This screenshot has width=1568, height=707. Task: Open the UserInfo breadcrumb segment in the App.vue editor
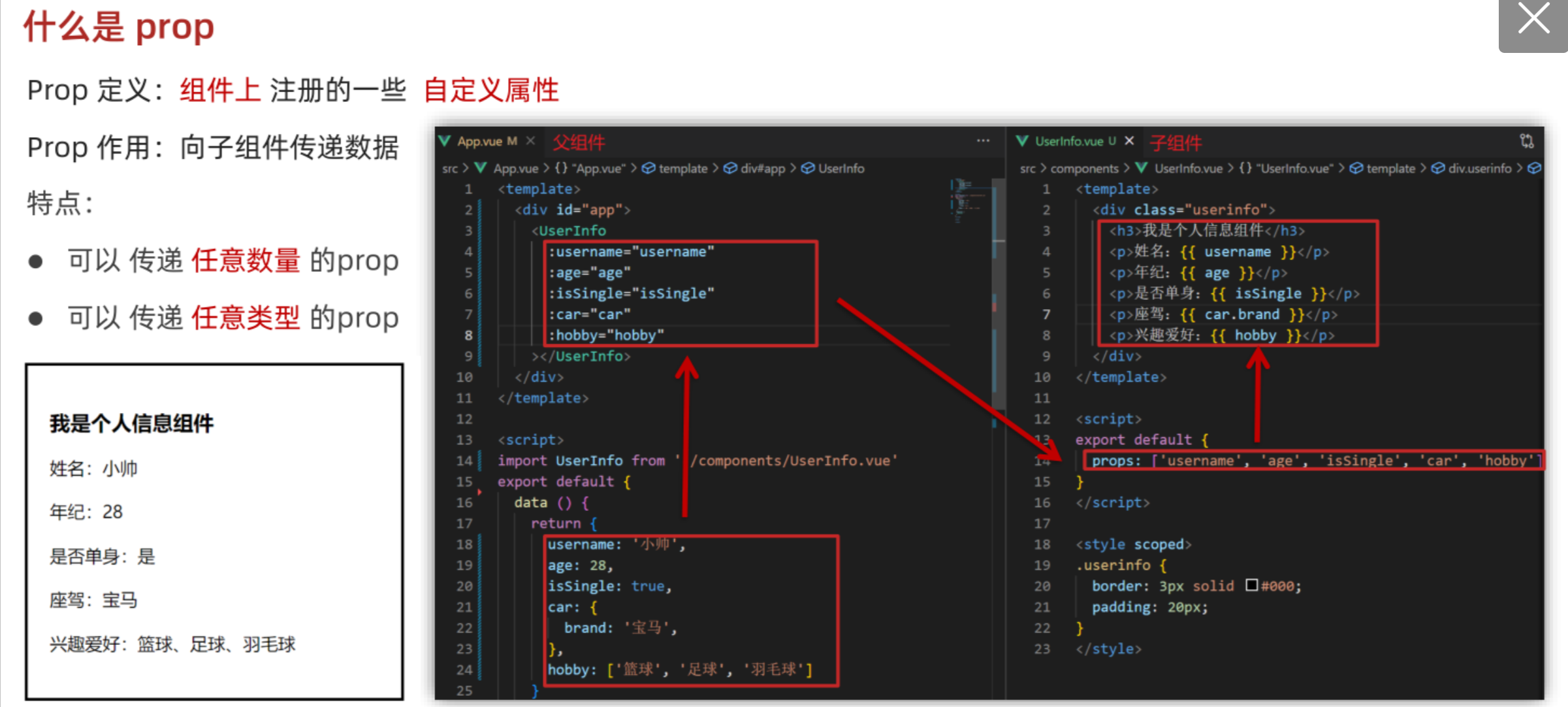[841, 169]
